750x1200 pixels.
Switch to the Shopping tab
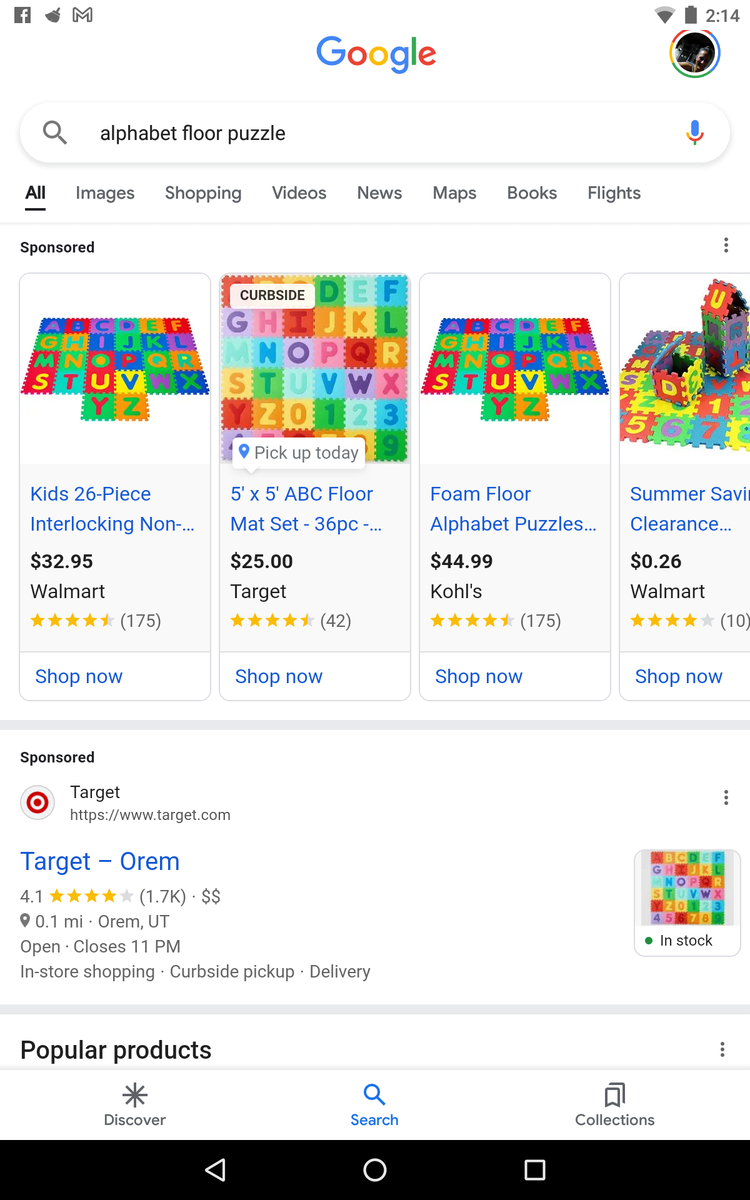pos(203,193)
